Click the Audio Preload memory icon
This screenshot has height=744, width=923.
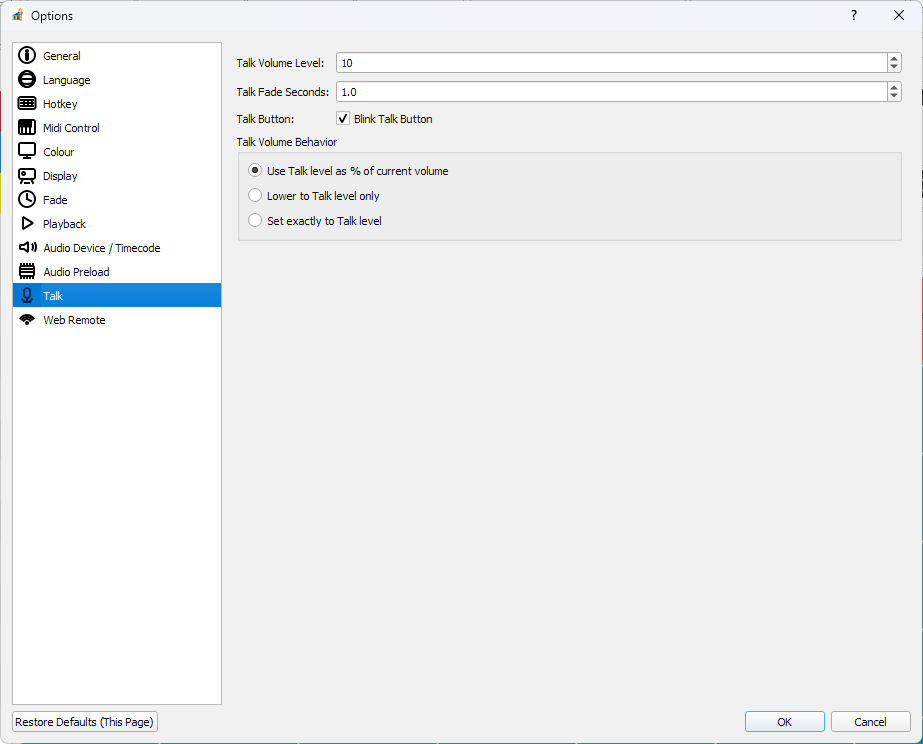pos(27,272)
